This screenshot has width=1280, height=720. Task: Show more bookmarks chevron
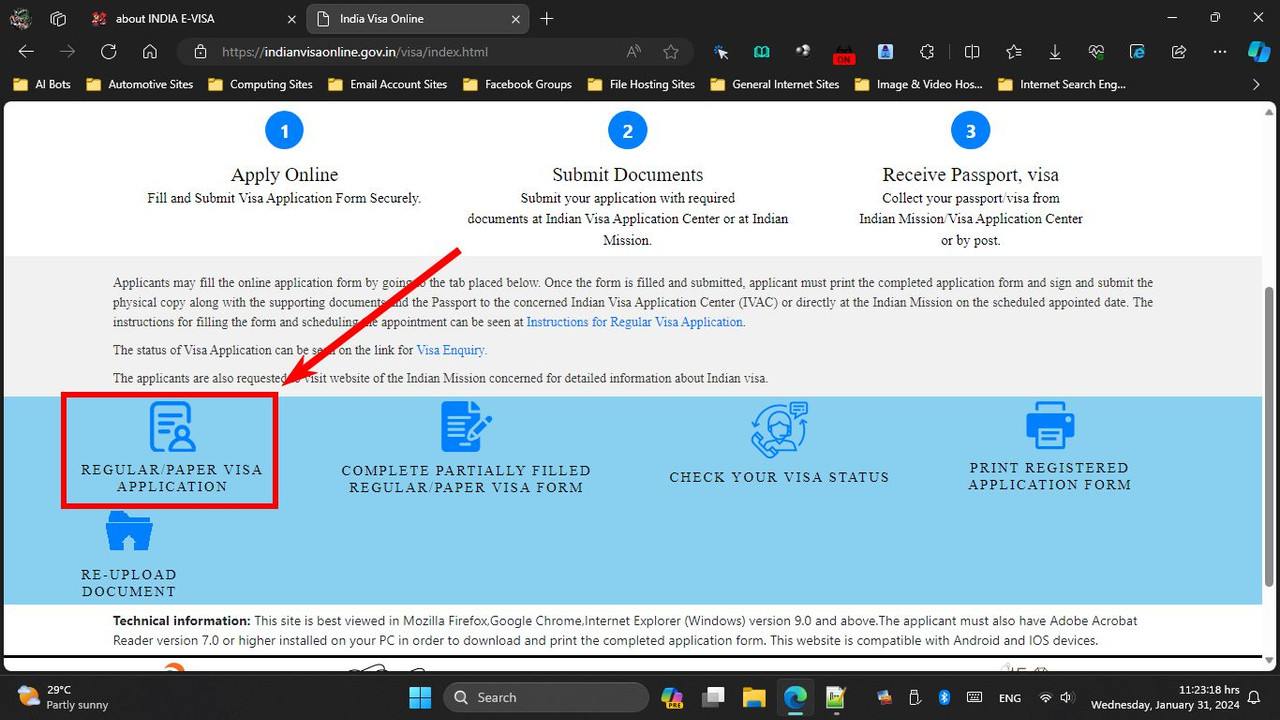1256,85
